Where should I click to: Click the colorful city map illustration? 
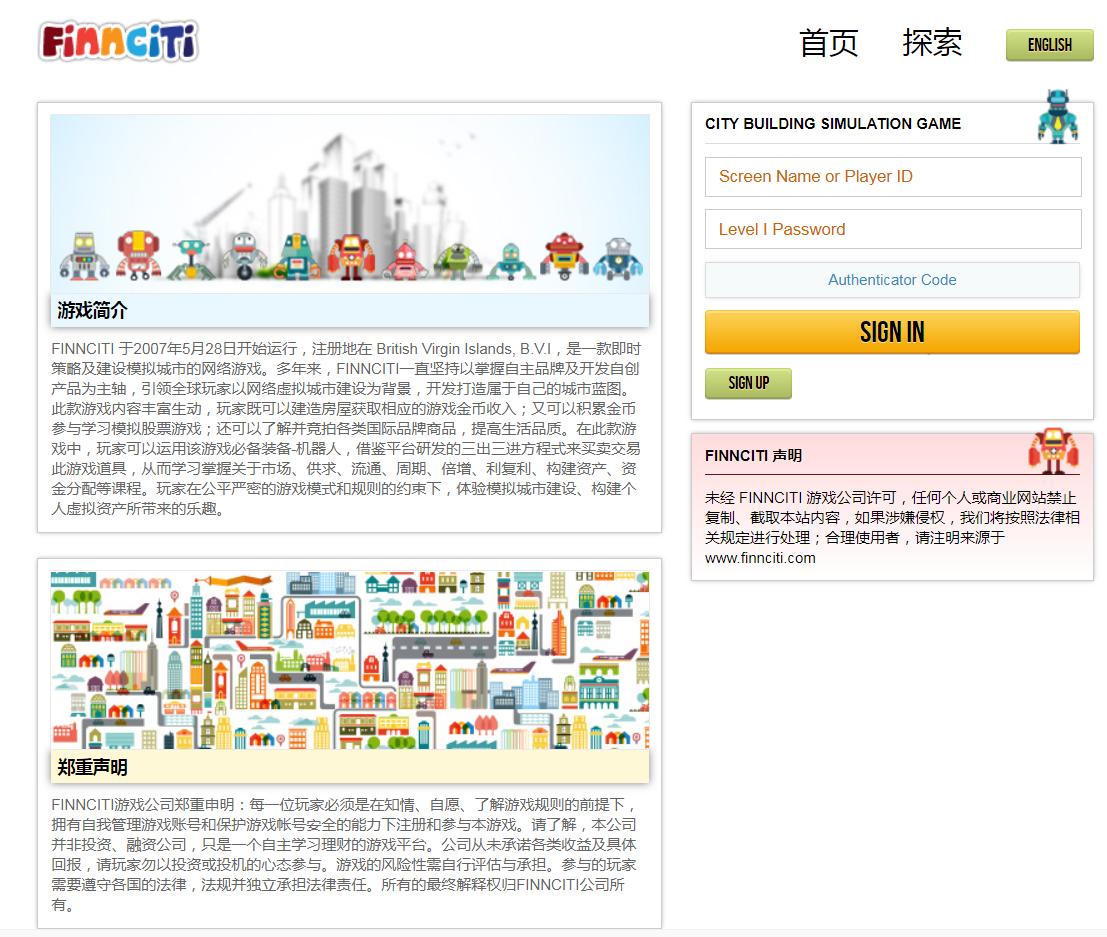pos(349,660)
